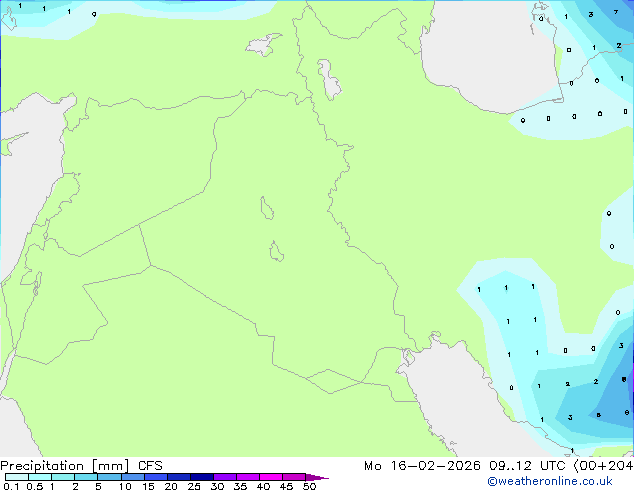Open the weatheronline.co.uk copyright link

[x=550, y=481]
